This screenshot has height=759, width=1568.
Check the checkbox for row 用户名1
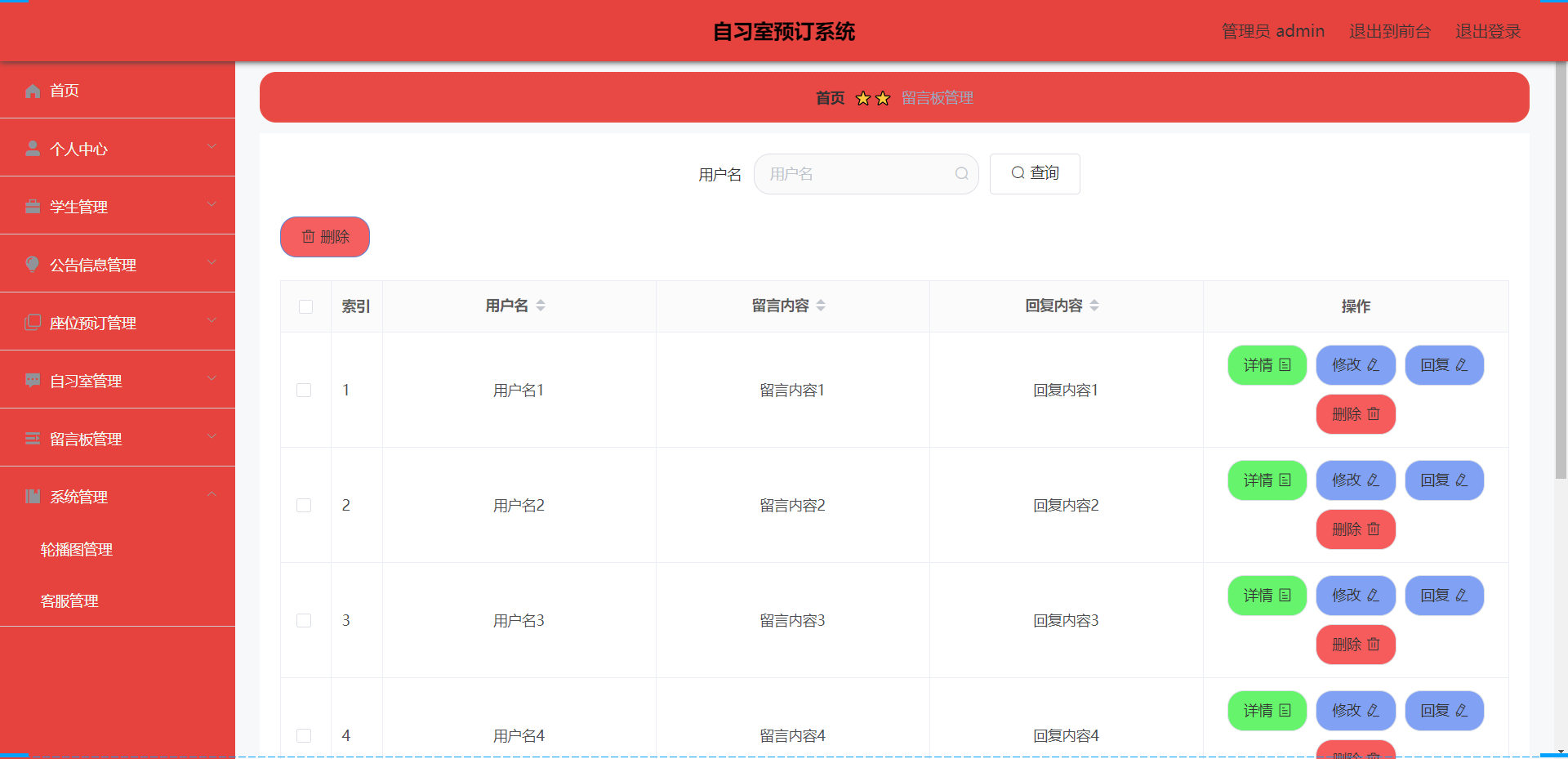[x=305, y=390]
